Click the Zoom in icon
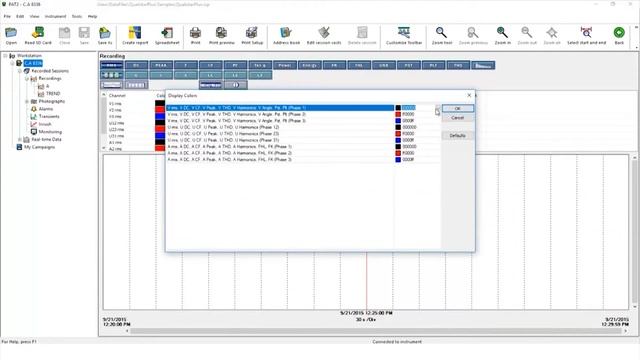This screenshot has height=360, width=640. point(502,36)
